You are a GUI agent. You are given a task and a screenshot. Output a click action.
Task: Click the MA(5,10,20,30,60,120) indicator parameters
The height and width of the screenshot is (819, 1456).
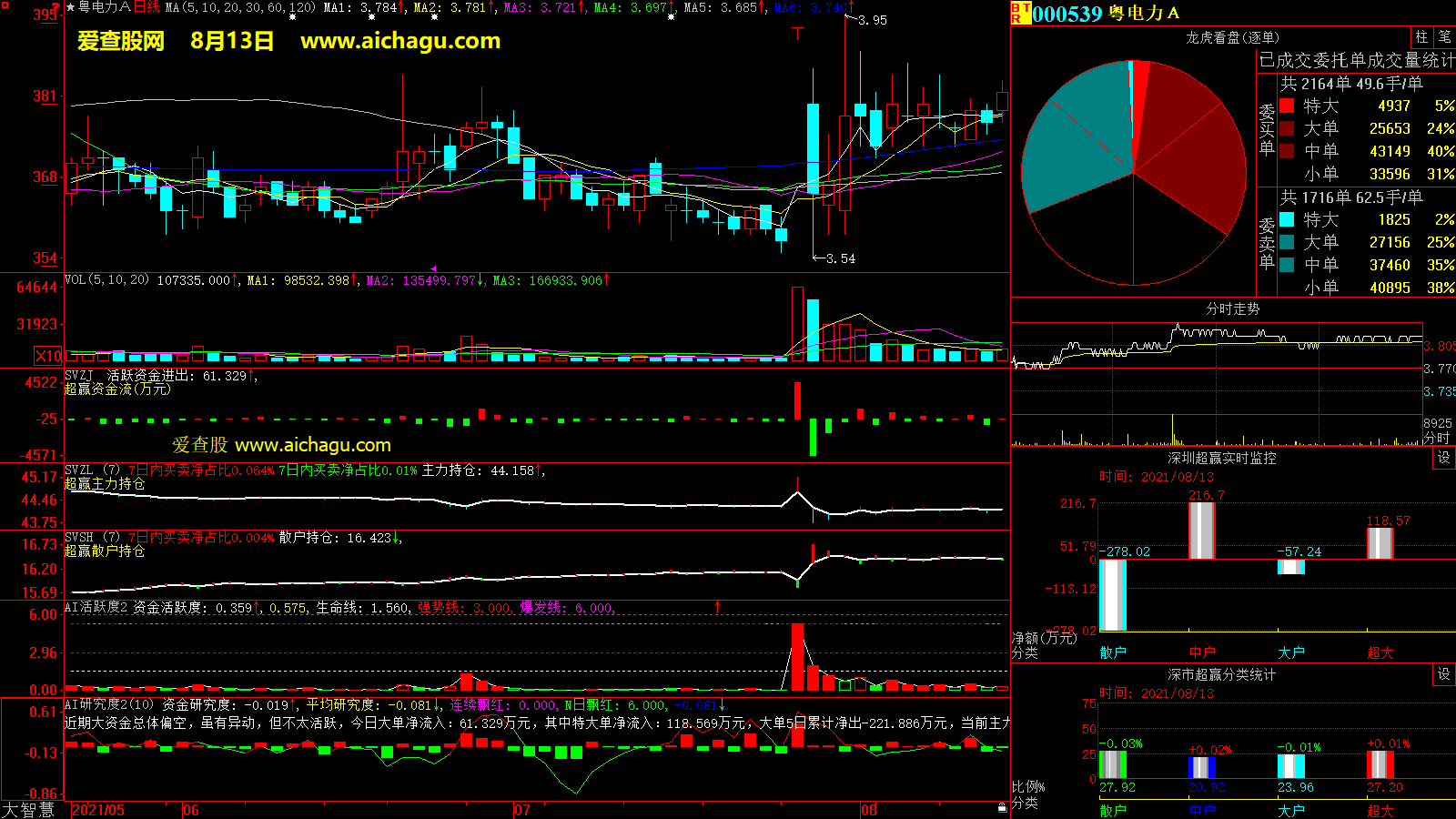[240, 7]
